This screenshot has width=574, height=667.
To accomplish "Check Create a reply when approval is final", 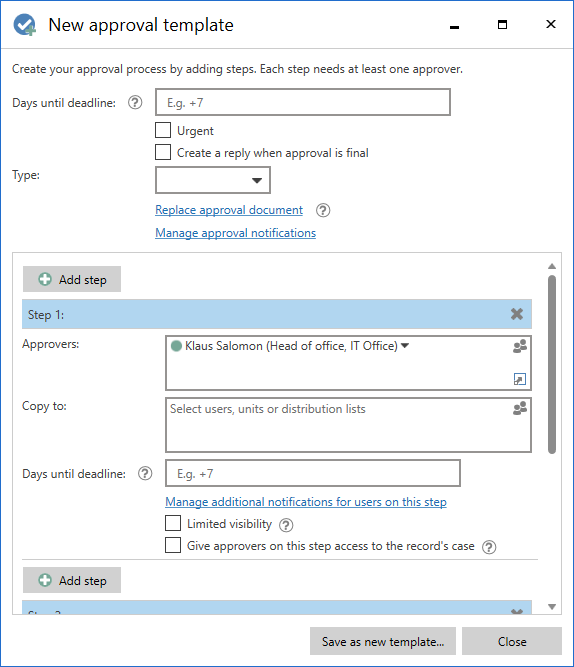I will pyautogui.click(x=163, y=152).
